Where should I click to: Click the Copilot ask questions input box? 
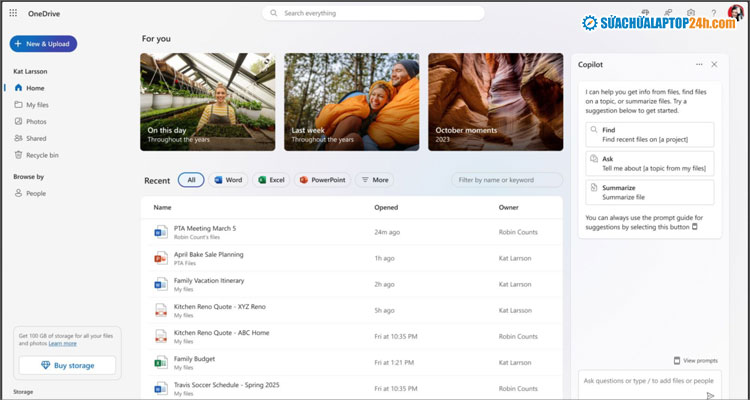point(649,384)
